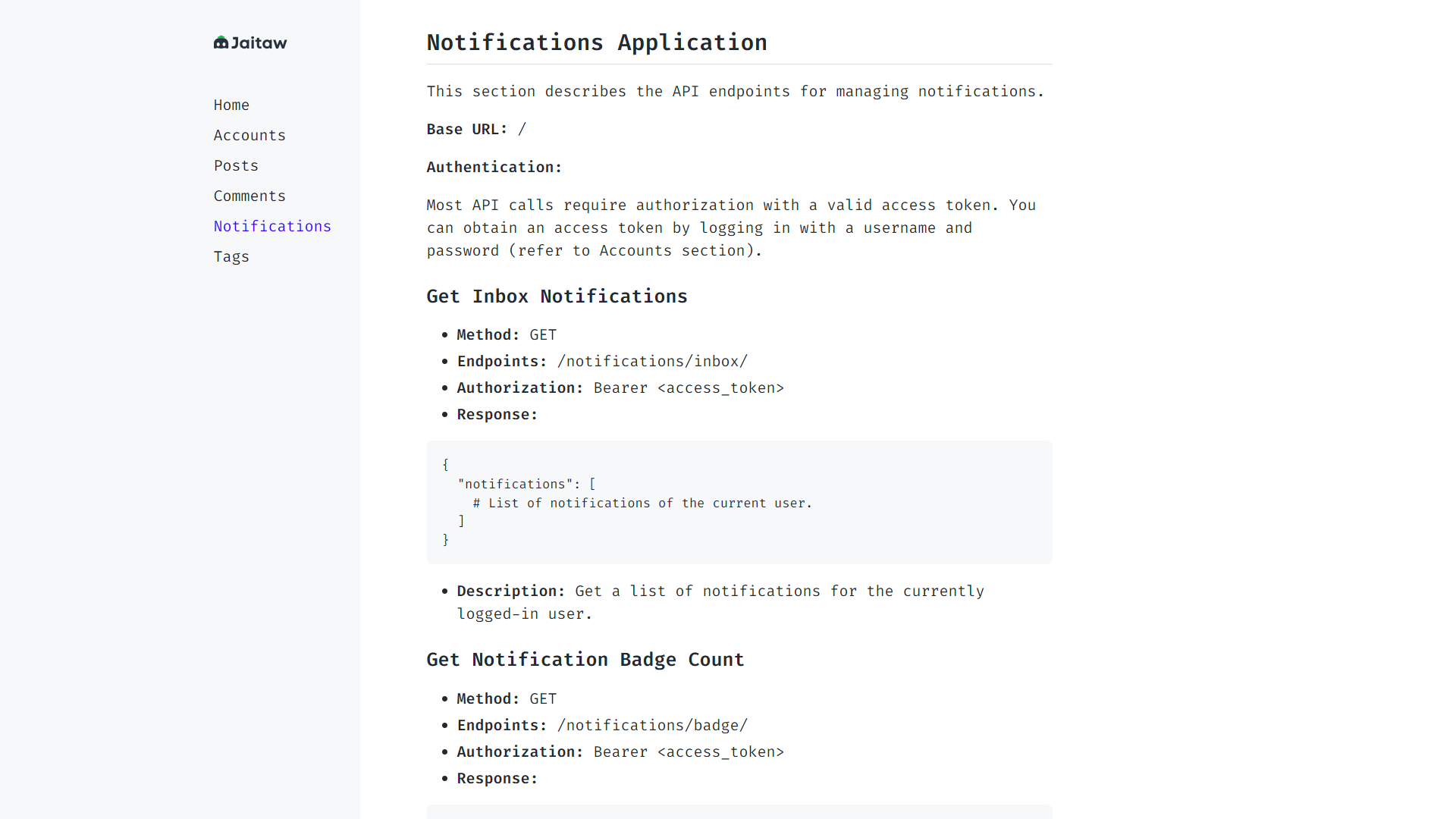Navigate to Comments in the sidebar
Screen dimensions: 1456x819
[249, 196]
